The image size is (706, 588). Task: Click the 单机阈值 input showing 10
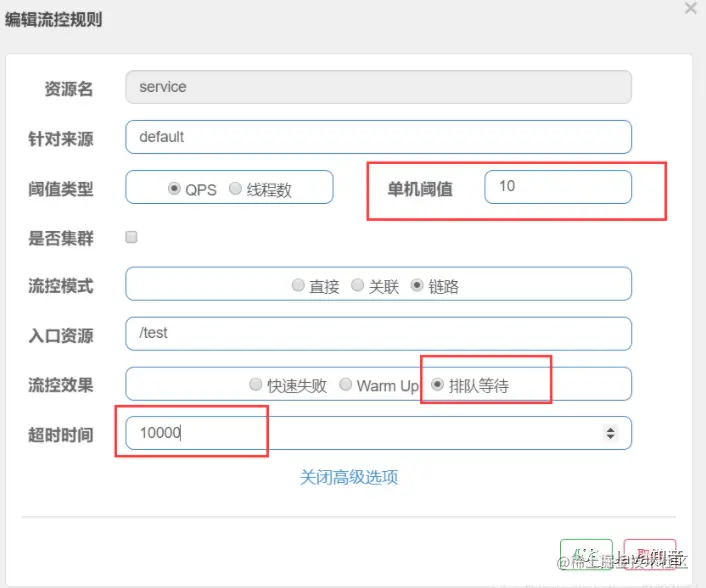click(558, 187)
